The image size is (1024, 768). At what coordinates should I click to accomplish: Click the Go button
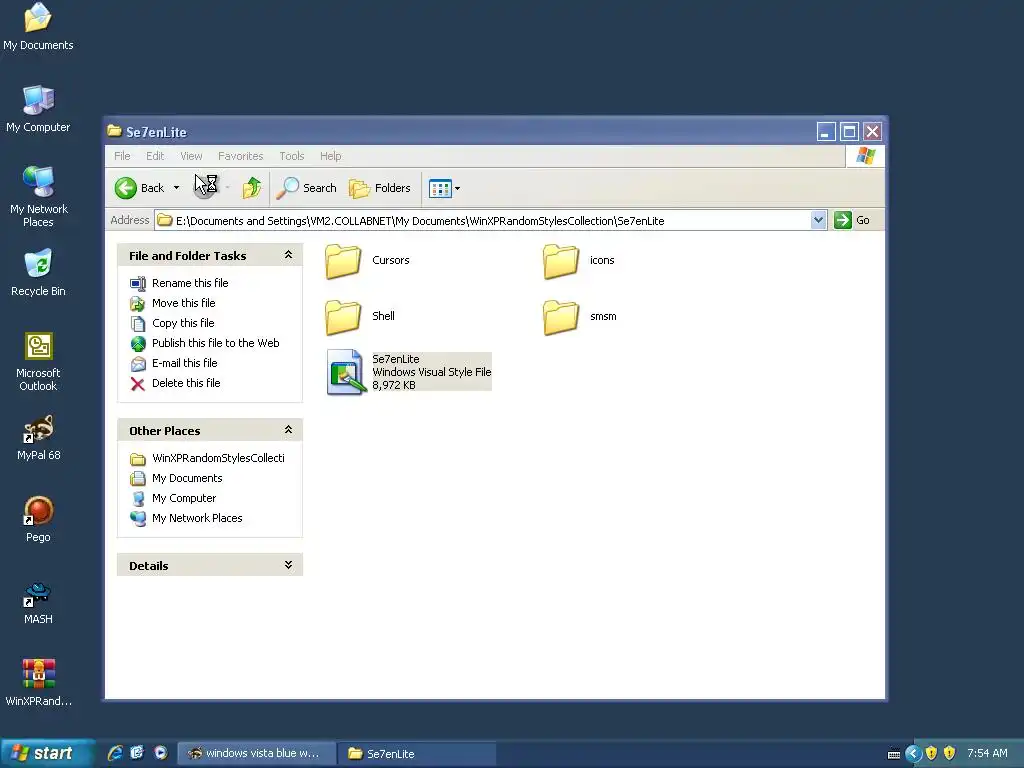click(x=852, y=220)
